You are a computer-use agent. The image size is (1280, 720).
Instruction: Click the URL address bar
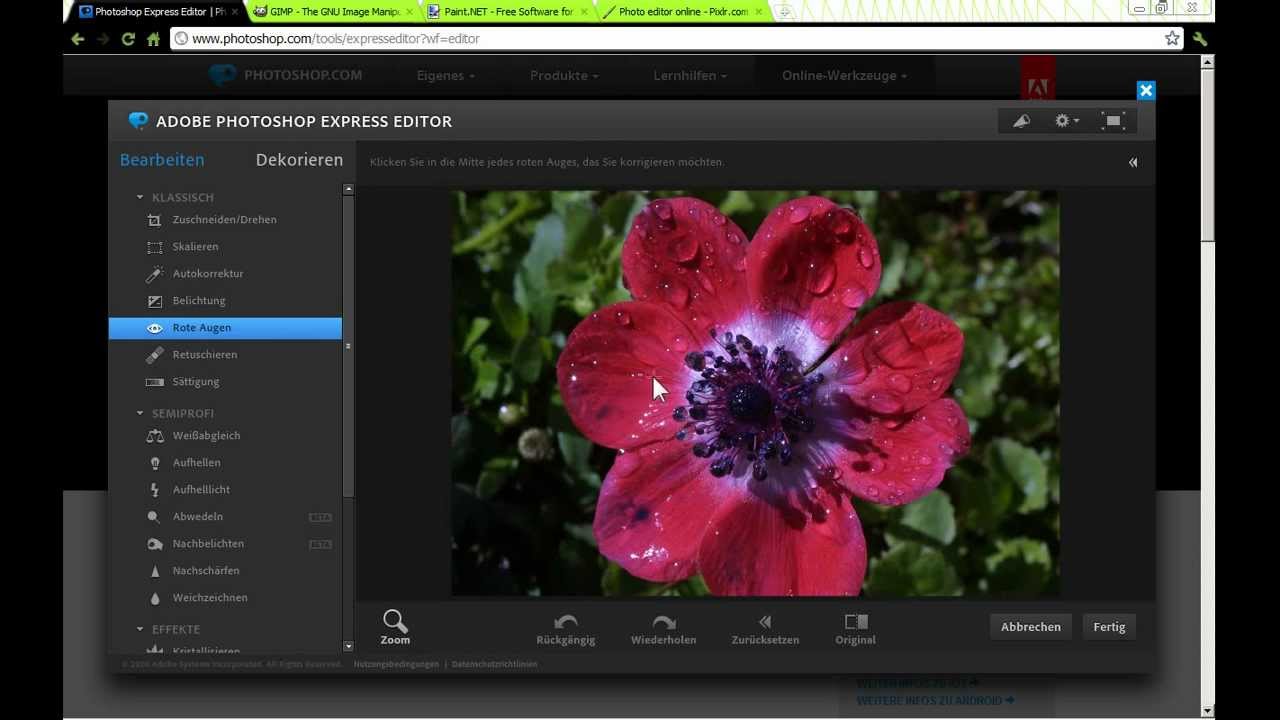coord(670,39)
